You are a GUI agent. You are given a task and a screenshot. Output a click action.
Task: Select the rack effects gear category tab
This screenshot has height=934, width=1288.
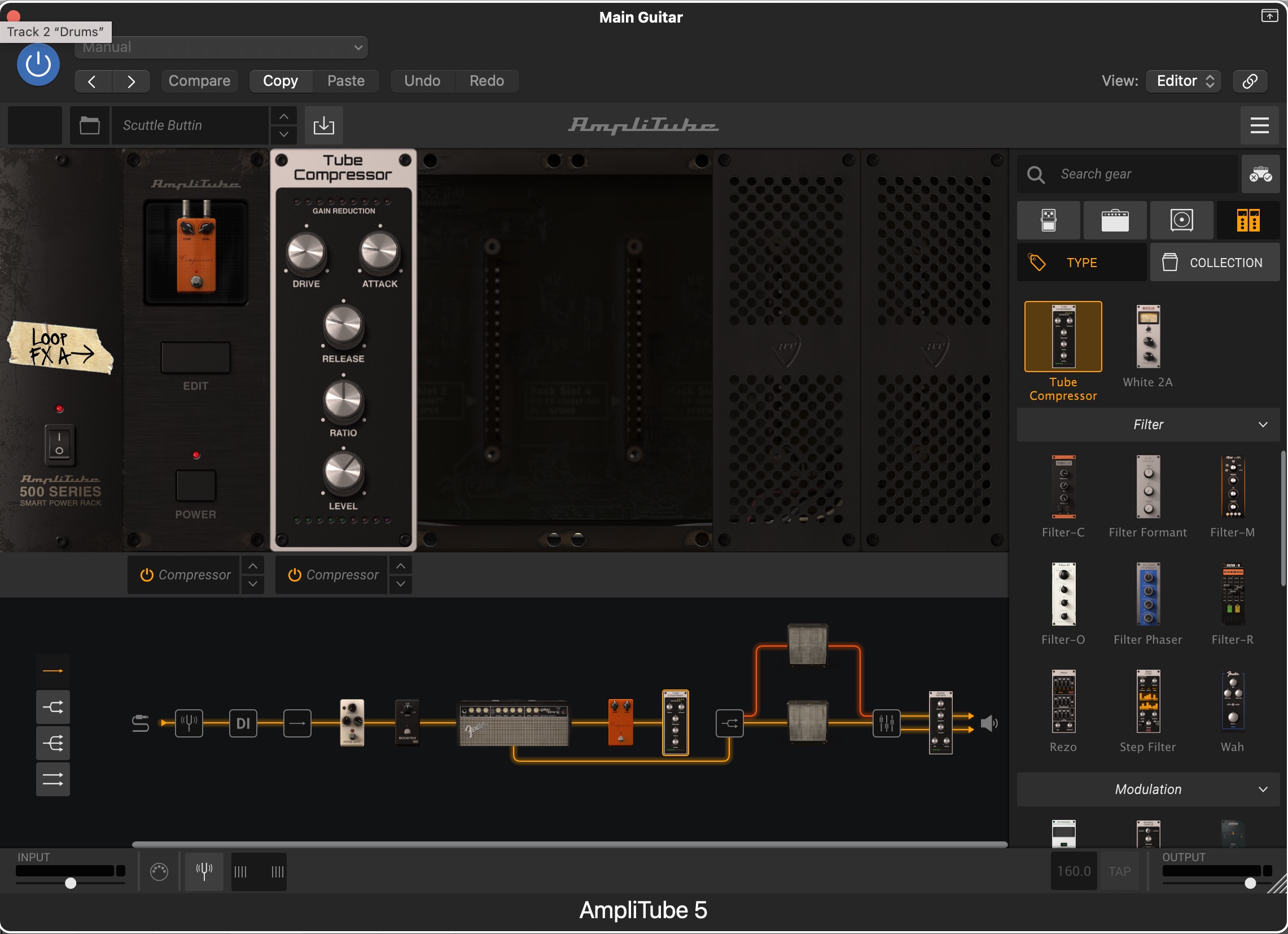[1248, 220]
